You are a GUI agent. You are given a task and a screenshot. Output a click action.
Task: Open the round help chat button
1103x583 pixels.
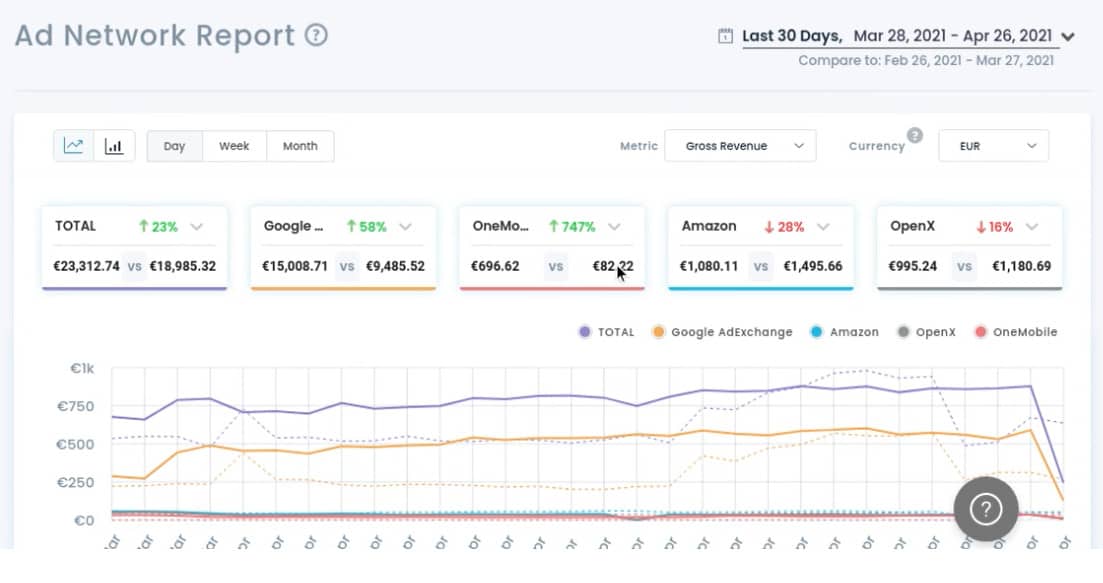coord(986,508)
